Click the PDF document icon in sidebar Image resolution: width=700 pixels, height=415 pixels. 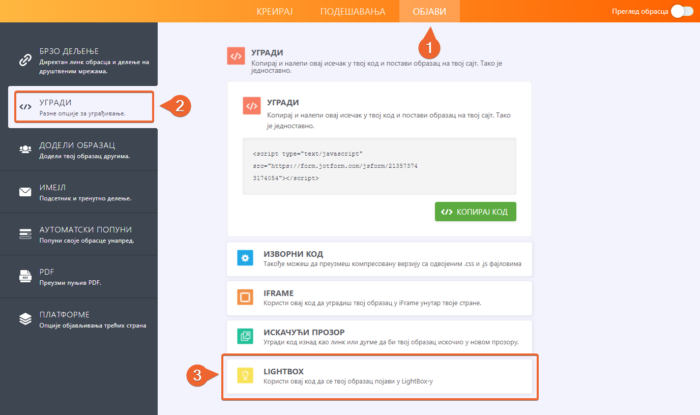pos(25,276)
